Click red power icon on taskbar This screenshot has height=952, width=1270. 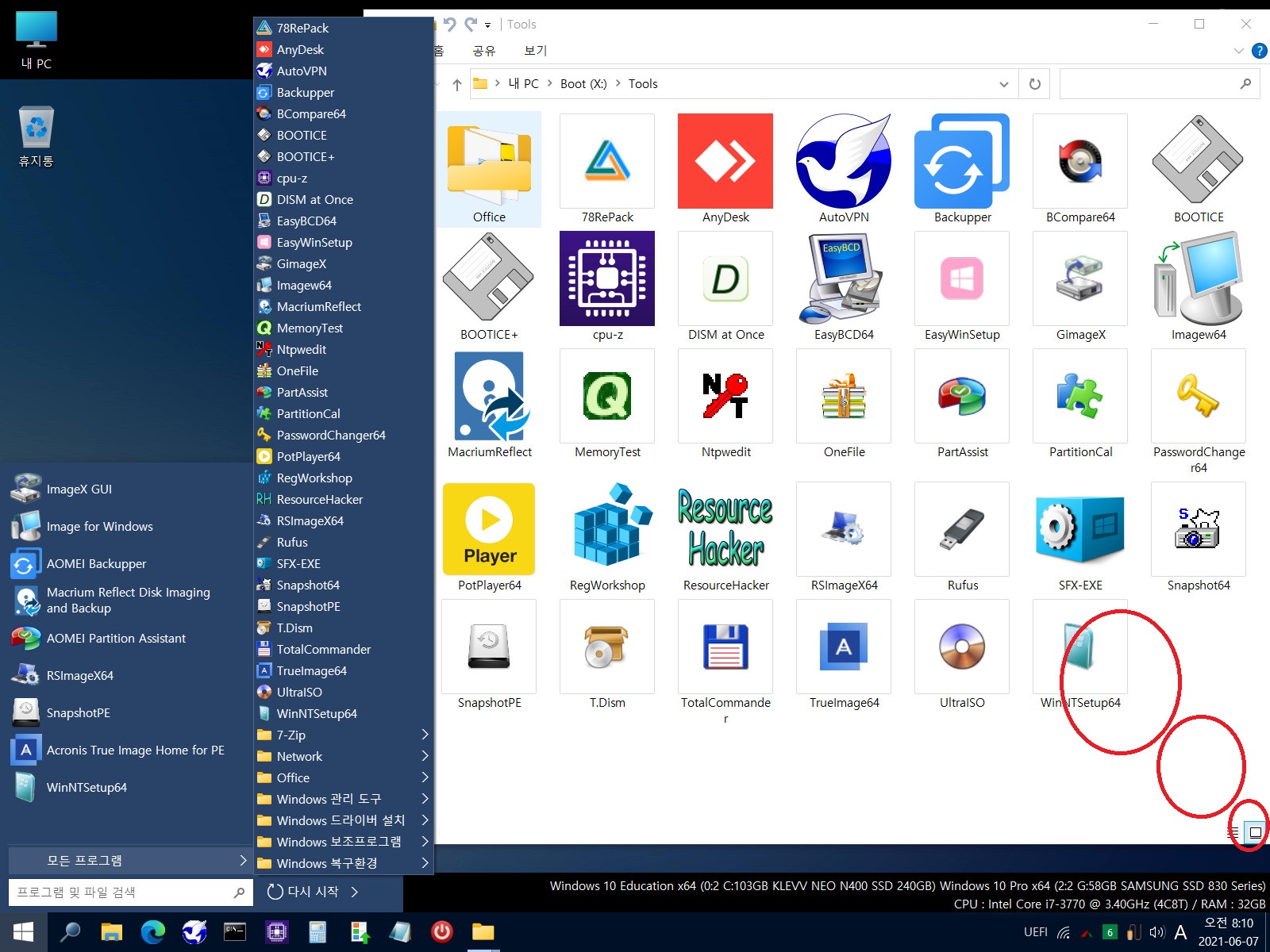pyautogui.click(x=441, y=932)
